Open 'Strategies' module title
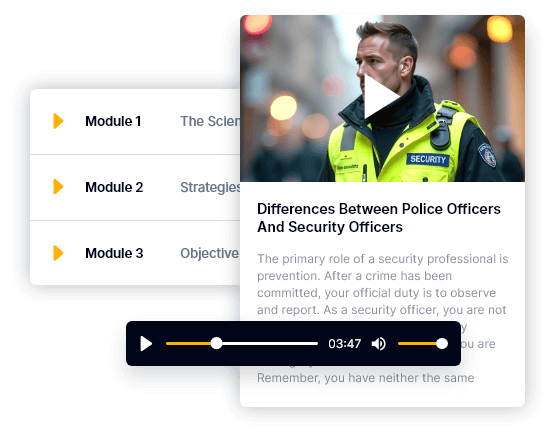The width and height of the screenshot is (555, 437). tap(210, 188)
